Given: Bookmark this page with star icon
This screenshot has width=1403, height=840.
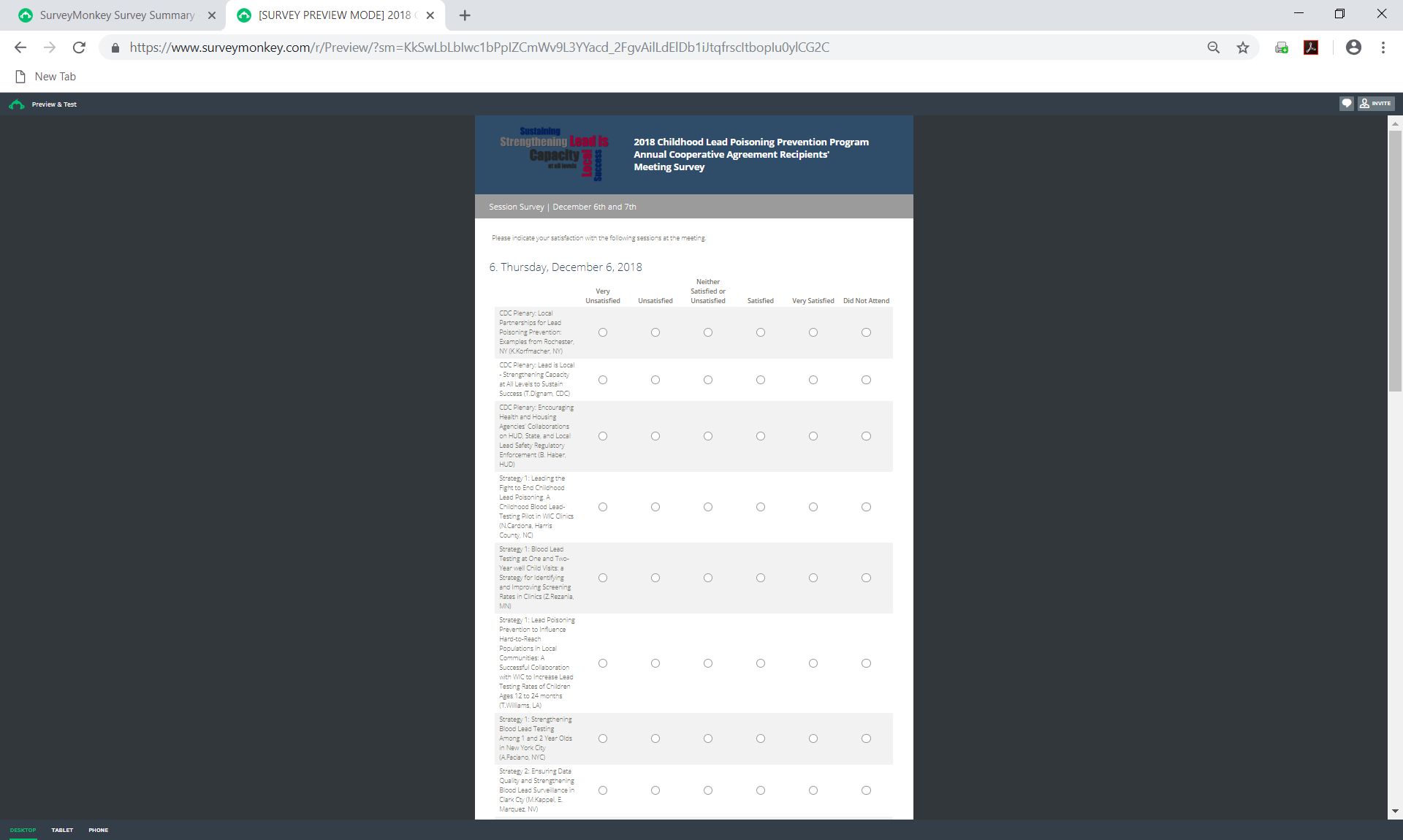Looking at the screenshot, I should [x=1243, y=47].
